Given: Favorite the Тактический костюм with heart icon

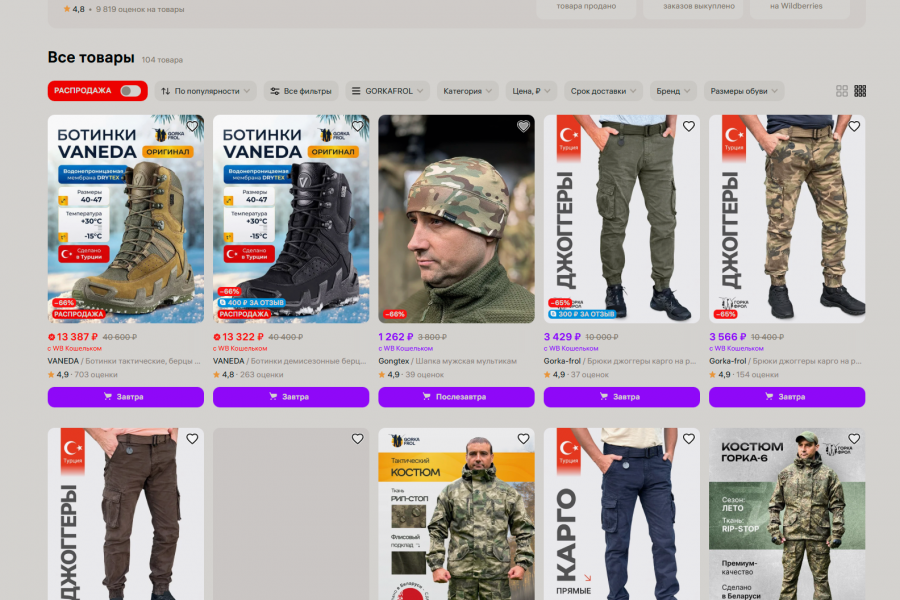Looking at the screenshot, I should 523,439.
